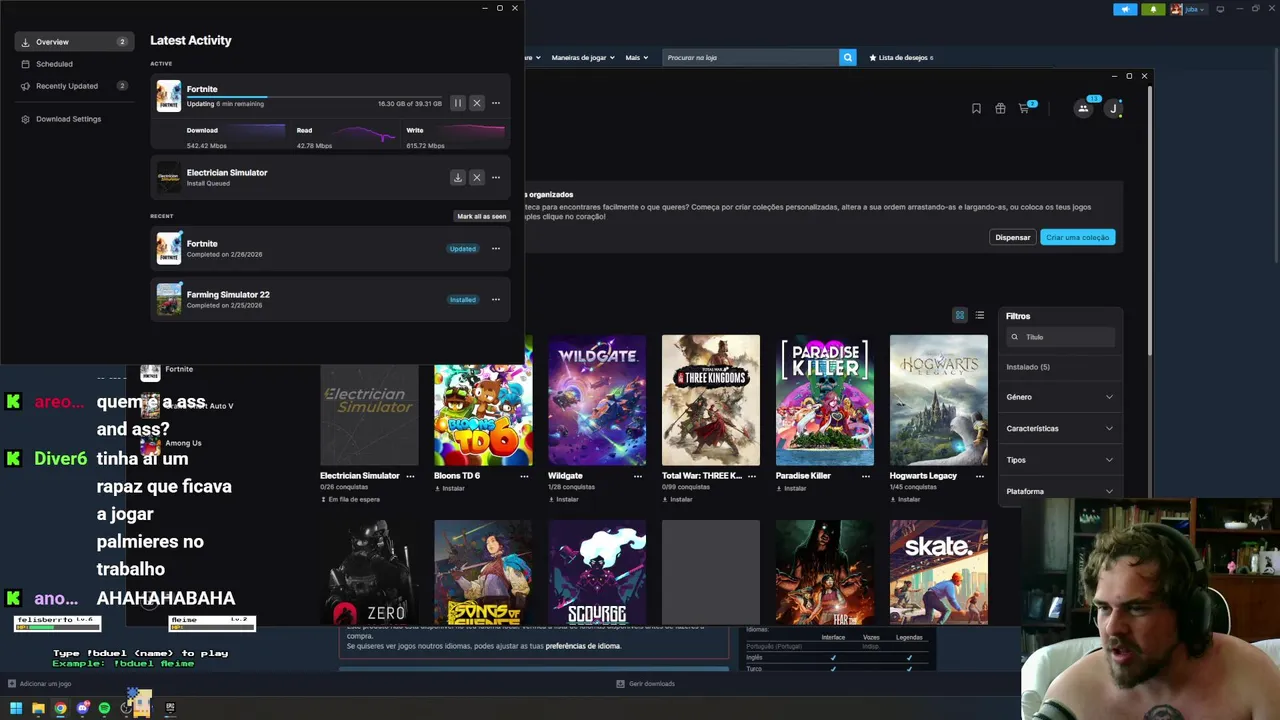Click the Updated badge for Fortnite
This screenshot has height=720, width=1280.
463,249
